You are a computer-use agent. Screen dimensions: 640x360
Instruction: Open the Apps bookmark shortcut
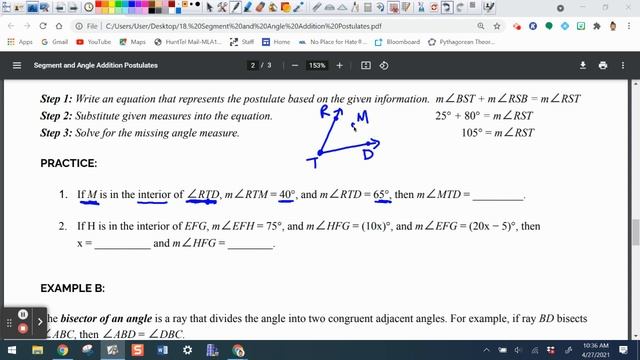(x=20, y=42)
